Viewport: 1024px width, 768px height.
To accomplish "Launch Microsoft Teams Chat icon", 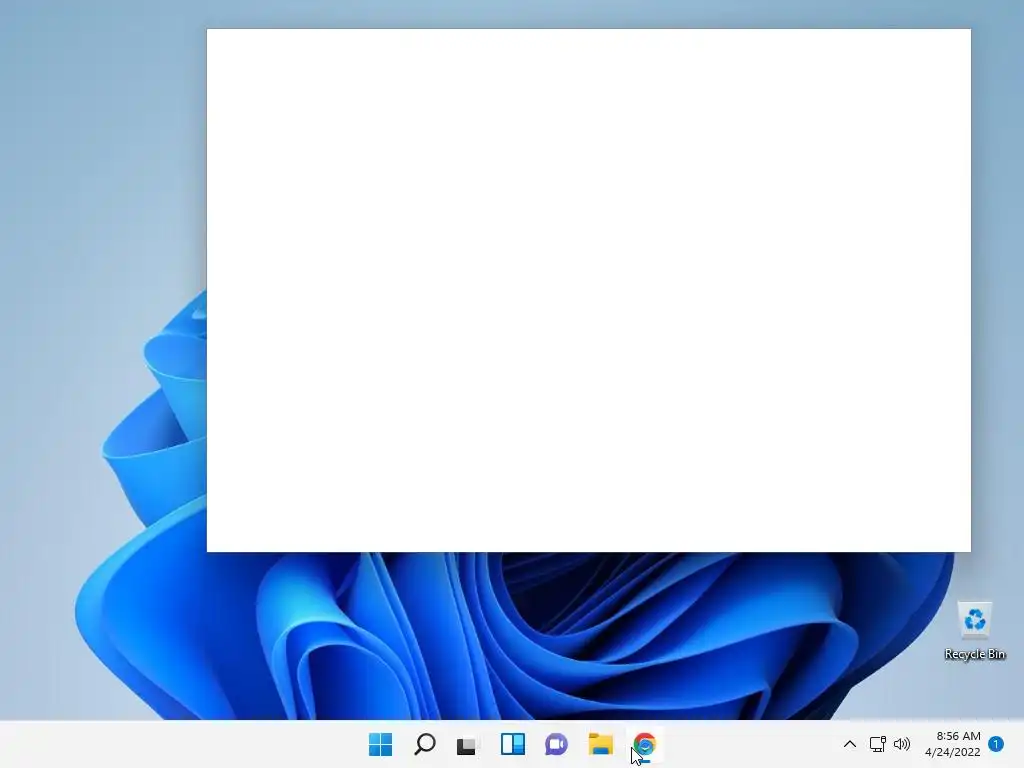I will 556,744.
